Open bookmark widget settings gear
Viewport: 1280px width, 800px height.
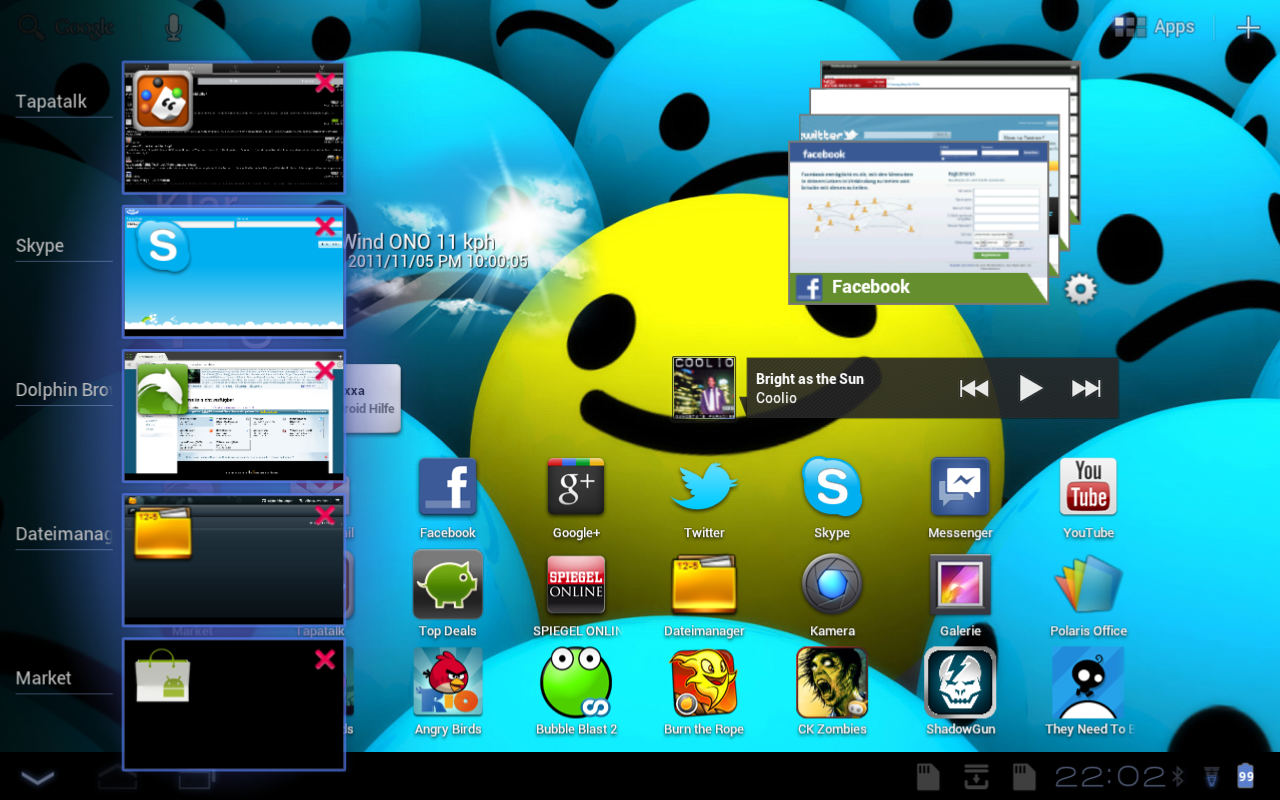1080,290
